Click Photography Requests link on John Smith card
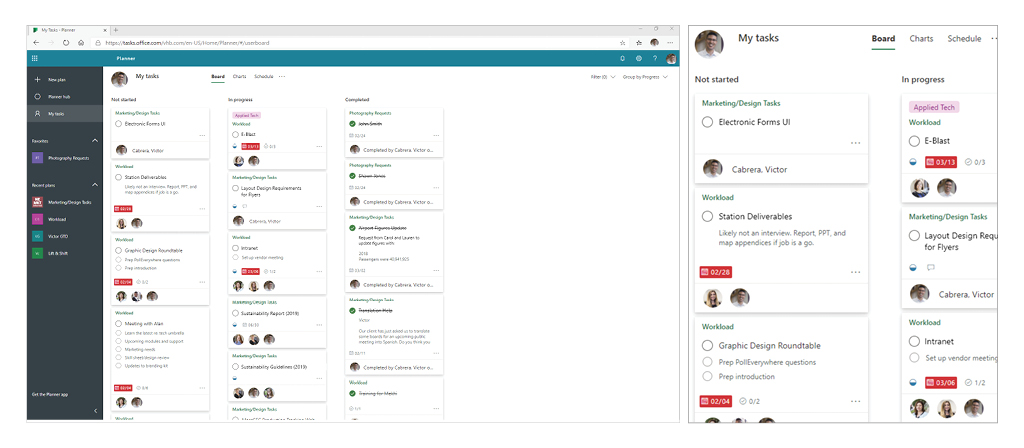 click(370, 113)
